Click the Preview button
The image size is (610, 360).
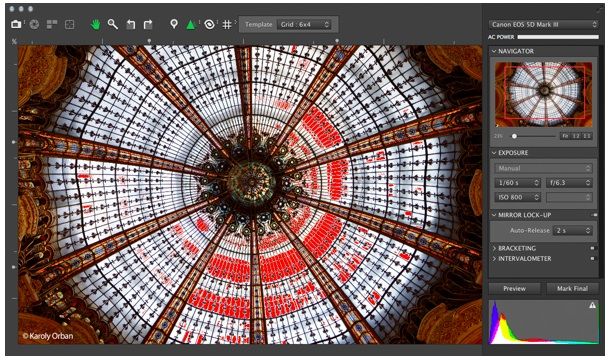click(x=514, y=288)
